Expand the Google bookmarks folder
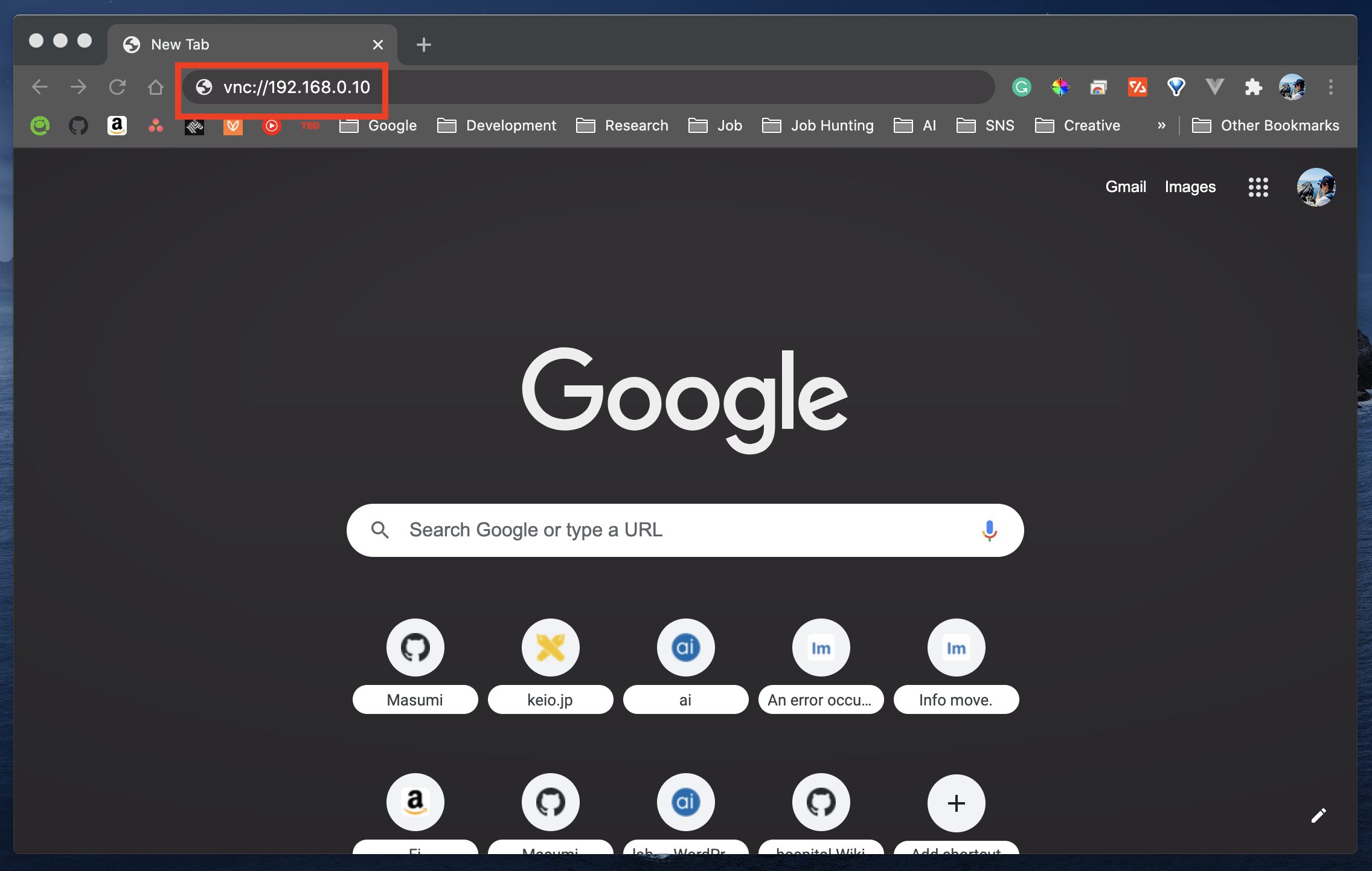This screenshot has height=871, width=1372. tap(378, 126)
